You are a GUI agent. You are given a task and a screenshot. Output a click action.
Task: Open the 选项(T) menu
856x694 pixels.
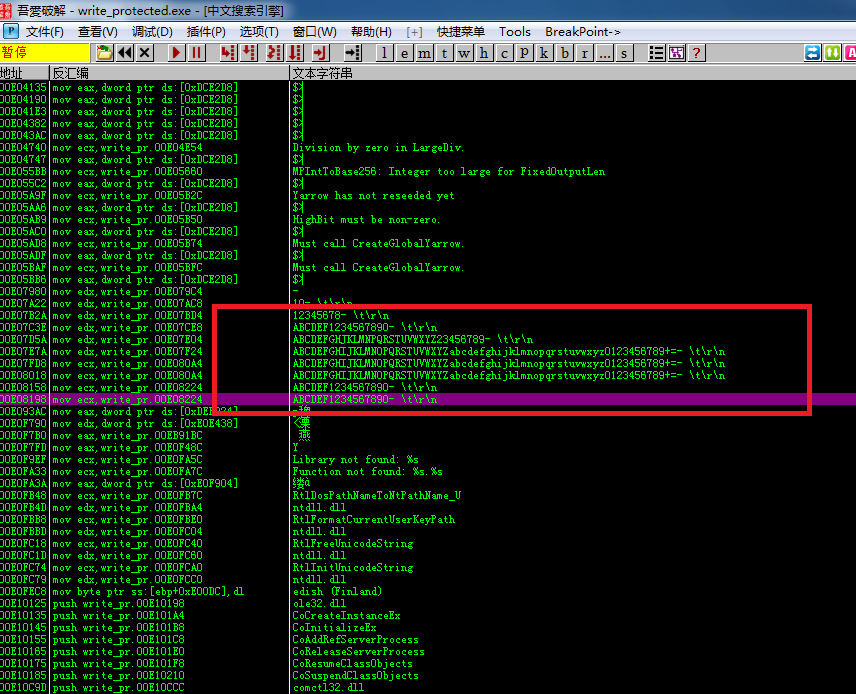[259, 32]
